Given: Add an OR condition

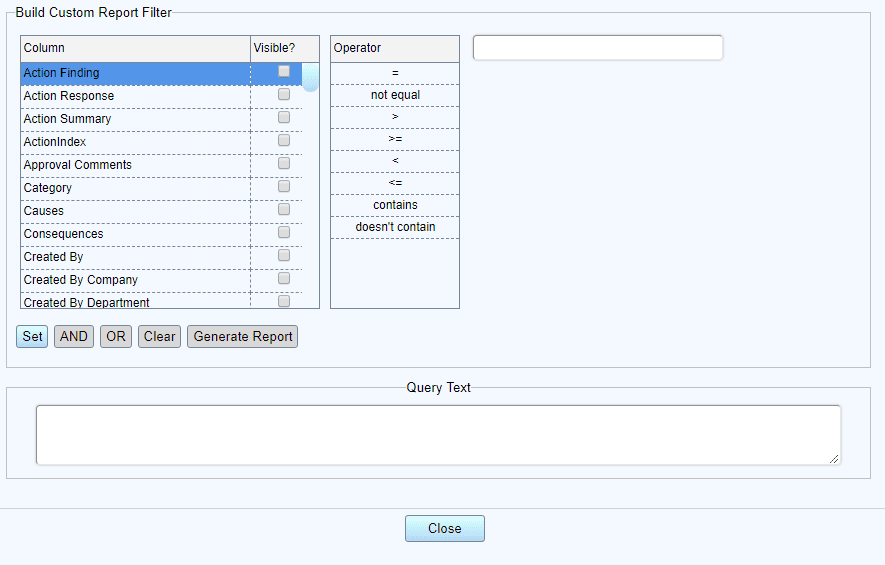Looking at the screenshot, I should (116, 336).
